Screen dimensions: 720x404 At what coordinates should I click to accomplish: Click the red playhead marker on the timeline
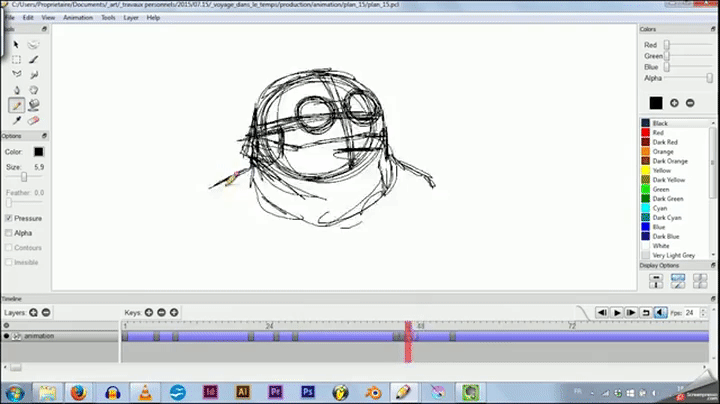pyautogui.click(x=408, y=342)
